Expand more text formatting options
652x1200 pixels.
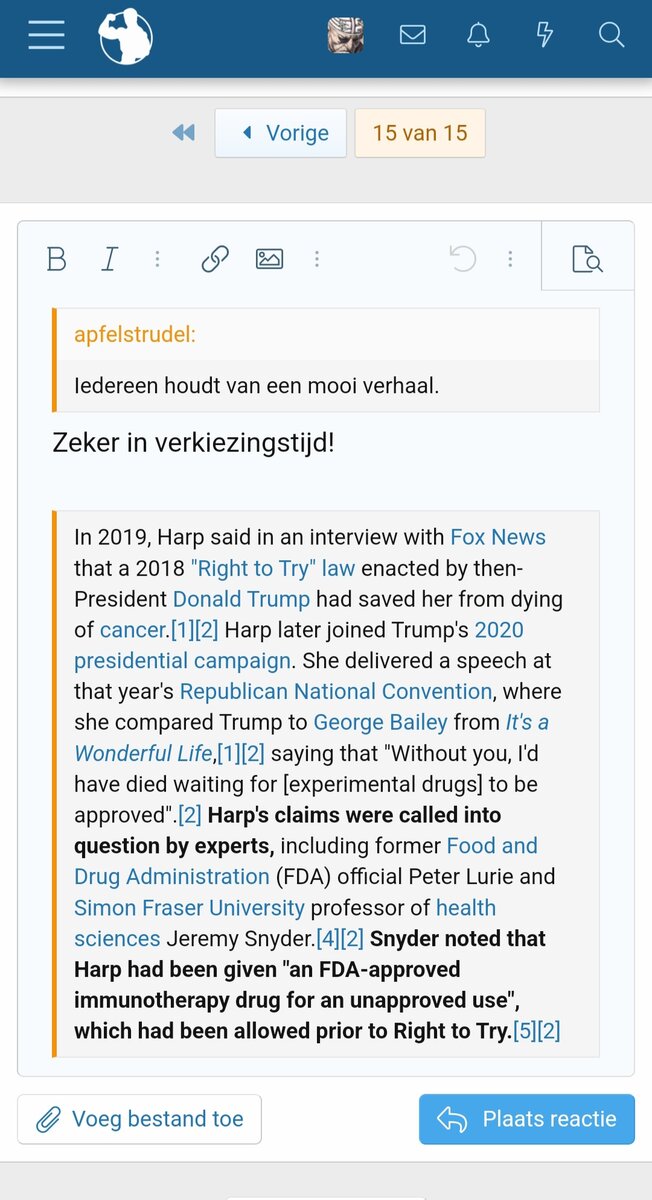point(157,260)
